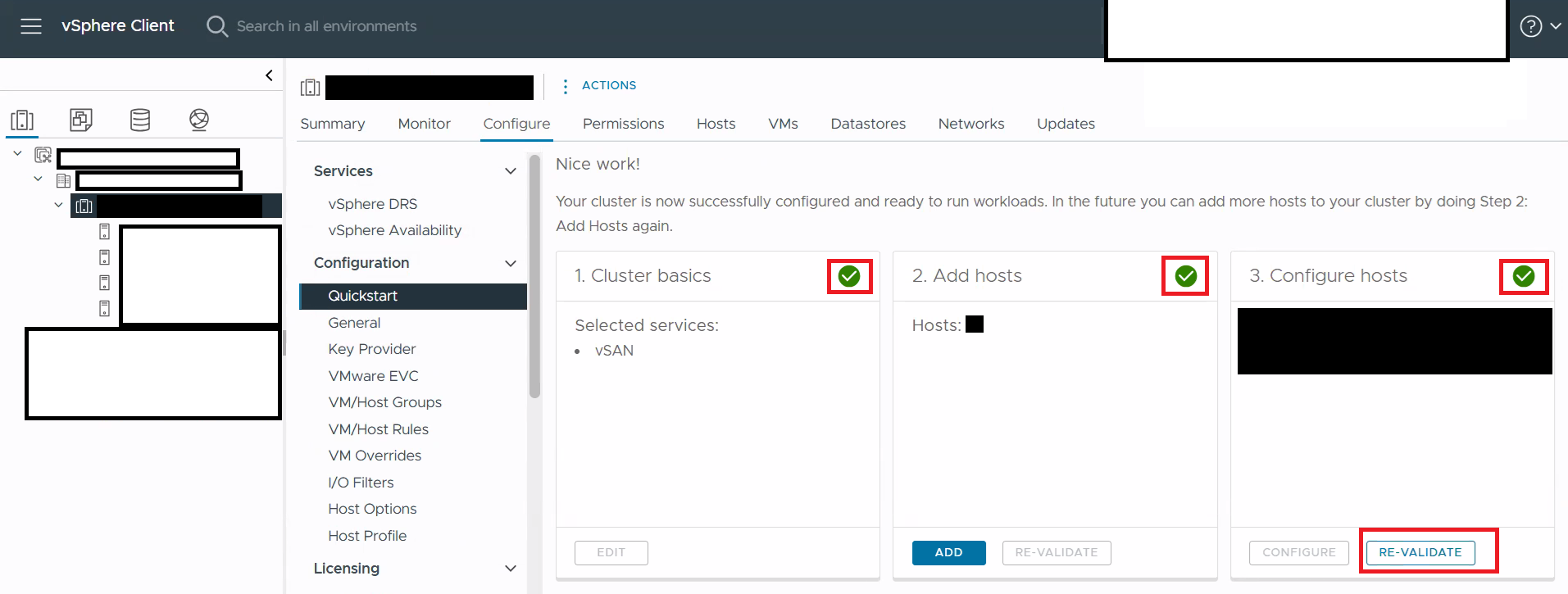
Task: Click Cluster basics green checkmark status icon
Action: click(x=849, y=276)
